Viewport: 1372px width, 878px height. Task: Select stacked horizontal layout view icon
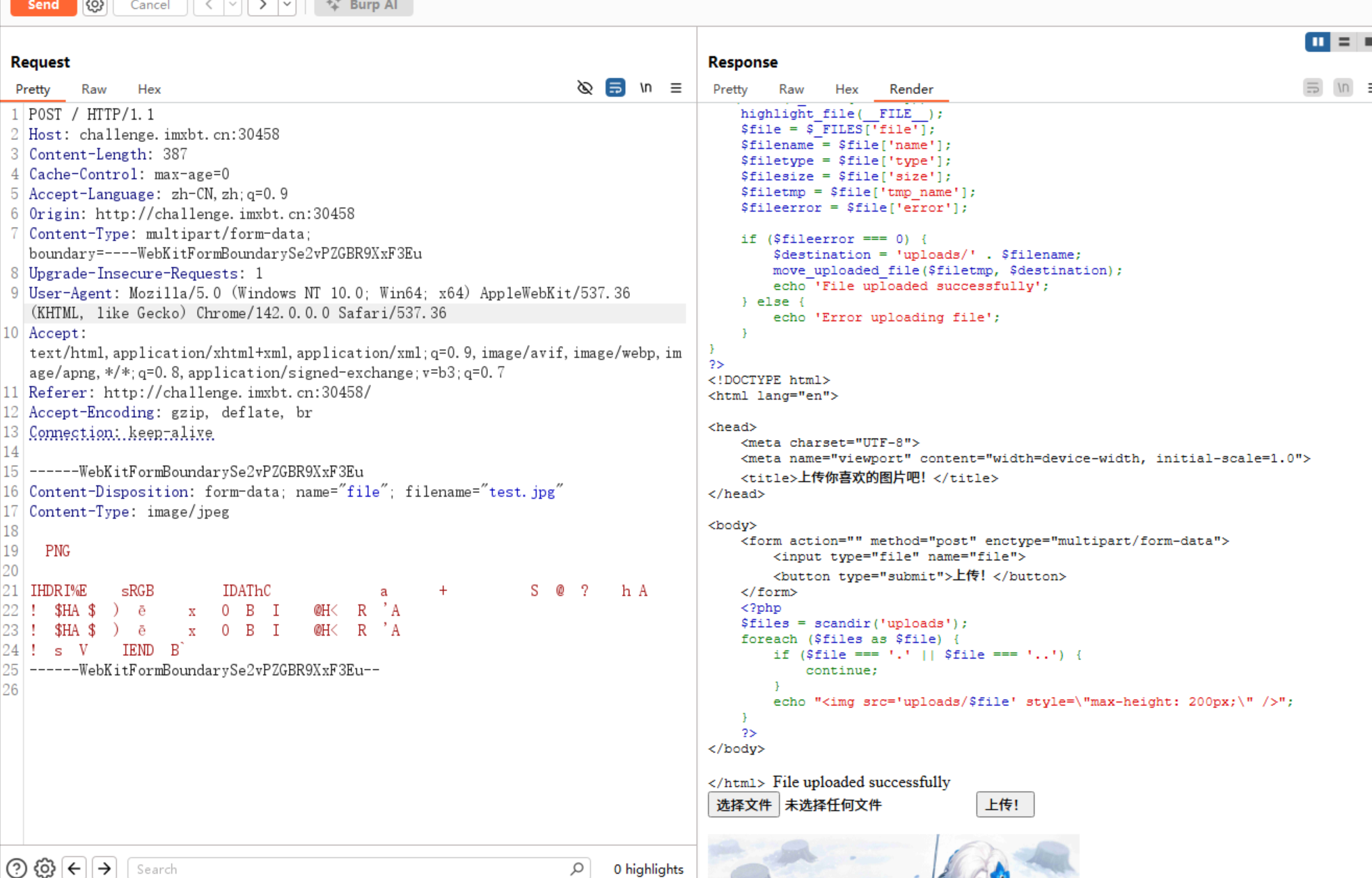click(x=1344, y=42)
